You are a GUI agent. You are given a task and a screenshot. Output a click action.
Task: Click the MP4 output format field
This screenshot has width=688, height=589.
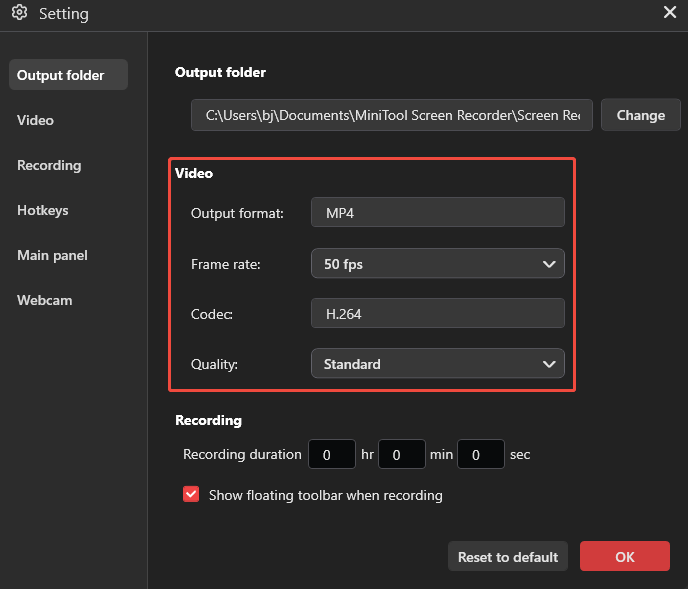coord(437,212)
